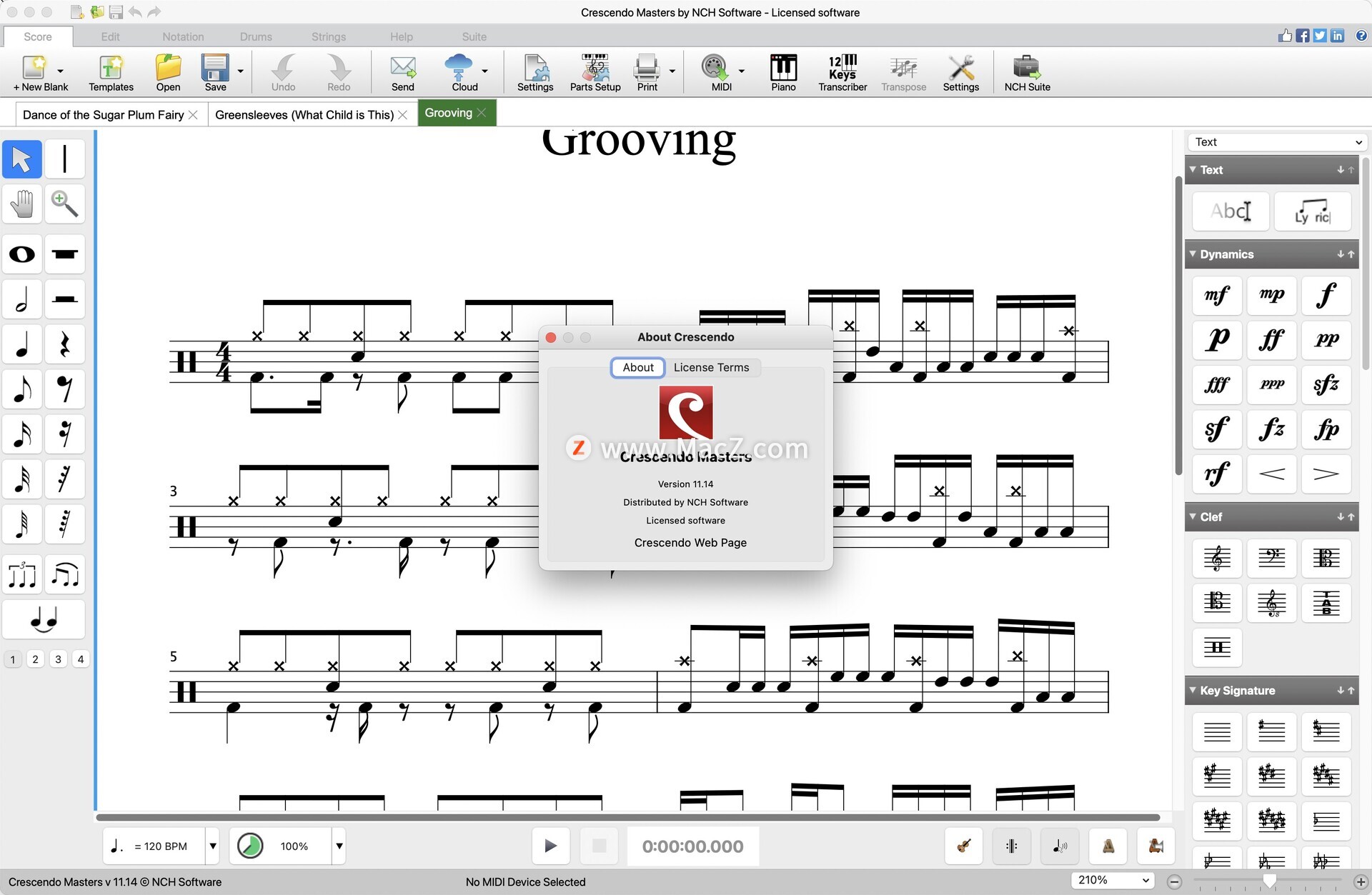Screen dimensions: 1372x895
Task: Switch to the Strings ribbon tab
Action: 329,36
